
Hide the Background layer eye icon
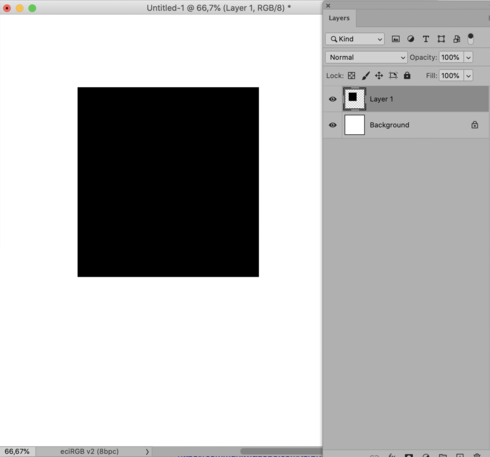pyautogui.click(x=332, y=125)
